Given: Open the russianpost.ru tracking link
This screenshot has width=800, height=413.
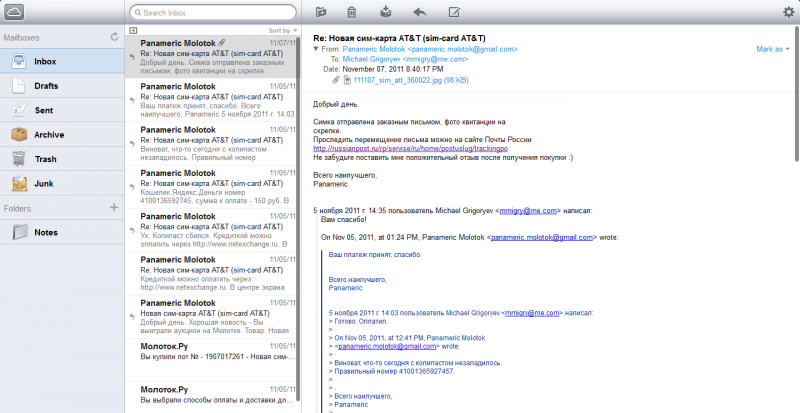Looking at the screenshot, I should pyautogui.click(x=410, y=149).
